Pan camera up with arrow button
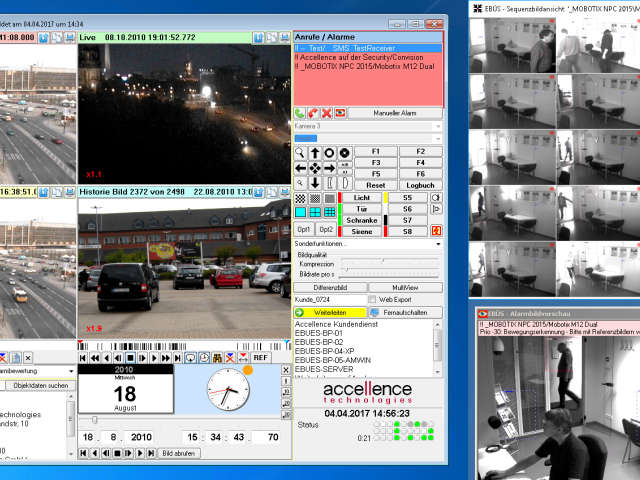This screenshot has height=480, width=640. (315, 153)
